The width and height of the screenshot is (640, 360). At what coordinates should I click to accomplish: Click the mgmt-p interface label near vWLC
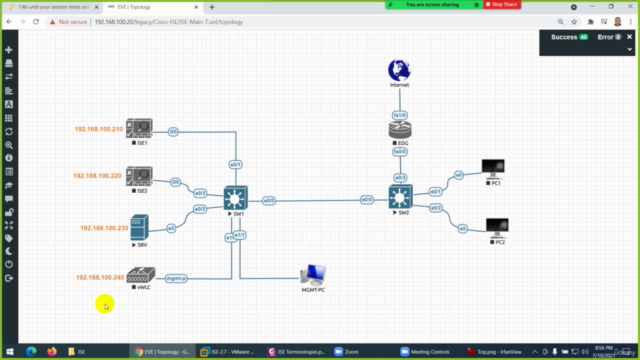click(176, 278)
